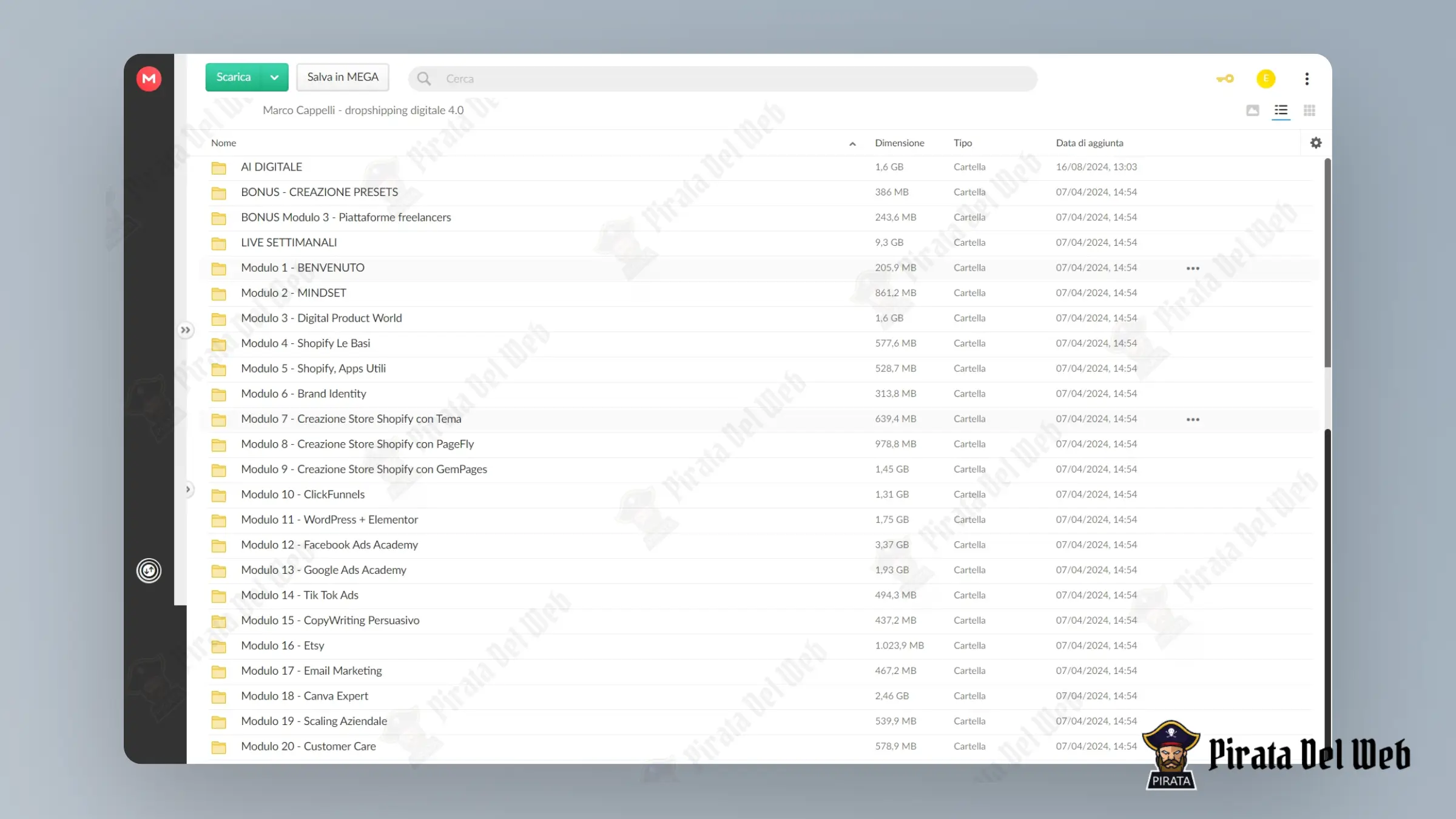Click the 1.023,9 MB size cell
The height and width of the screenshot is (819, 1456).
click(899, 646)
